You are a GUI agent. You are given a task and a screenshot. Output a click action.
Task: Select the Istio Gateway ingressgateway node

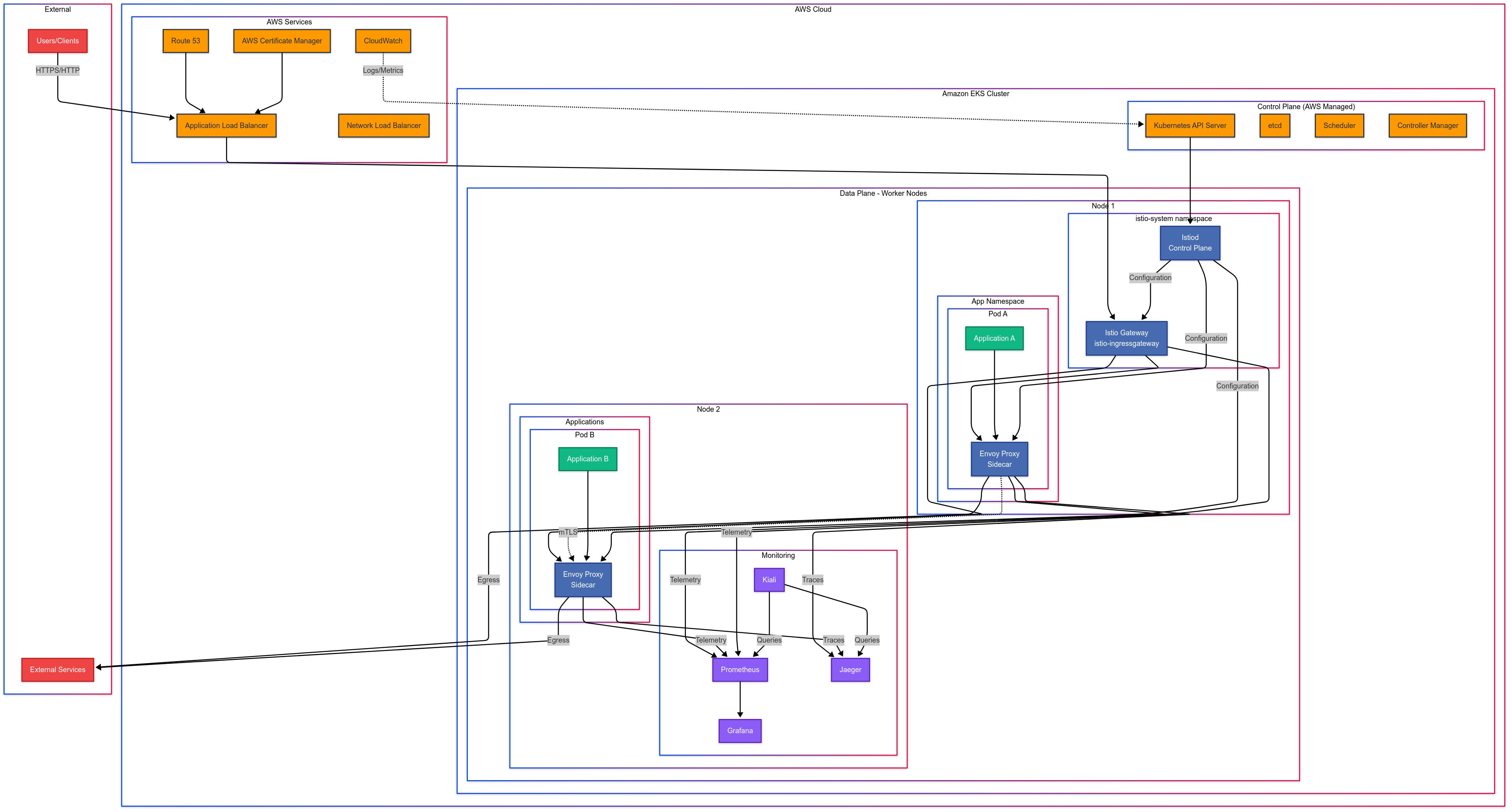(x=1126, y=338)
